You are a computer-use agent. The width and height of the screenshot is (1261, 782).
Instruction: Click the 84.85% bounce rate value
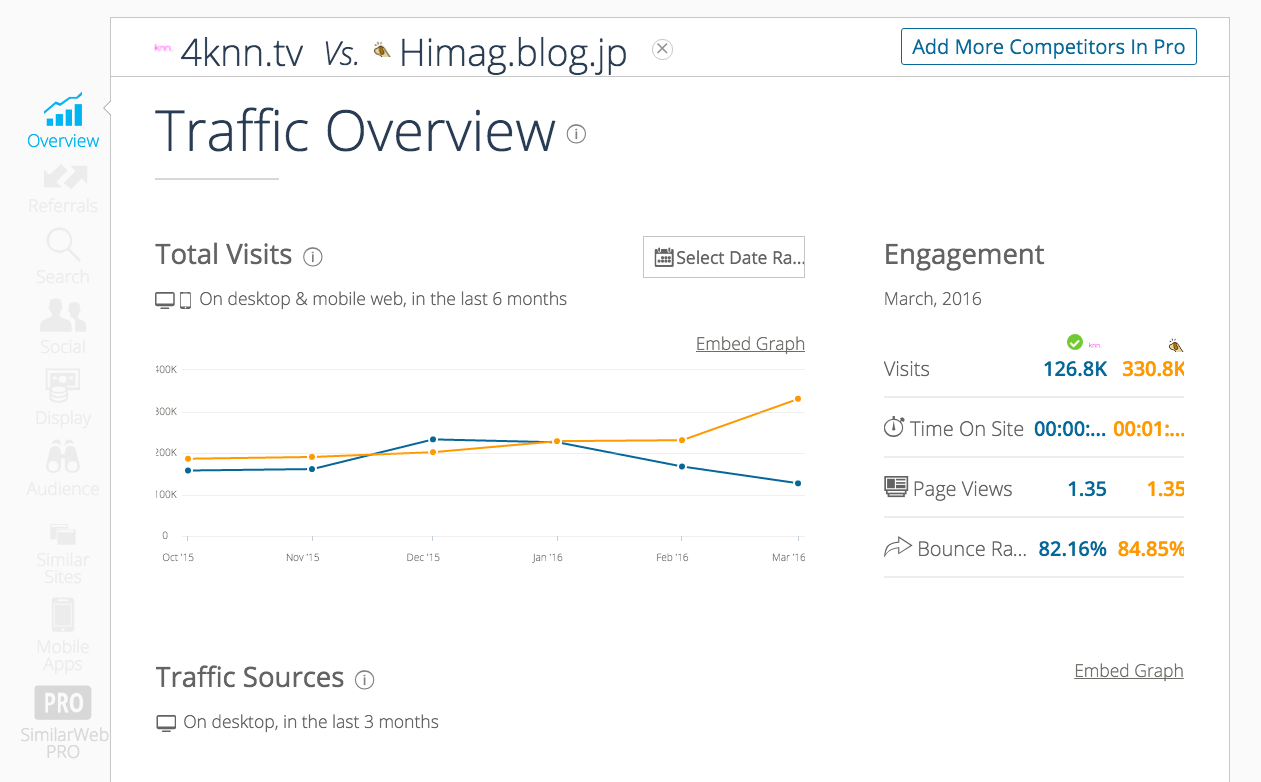click(x=1151, y=549)
